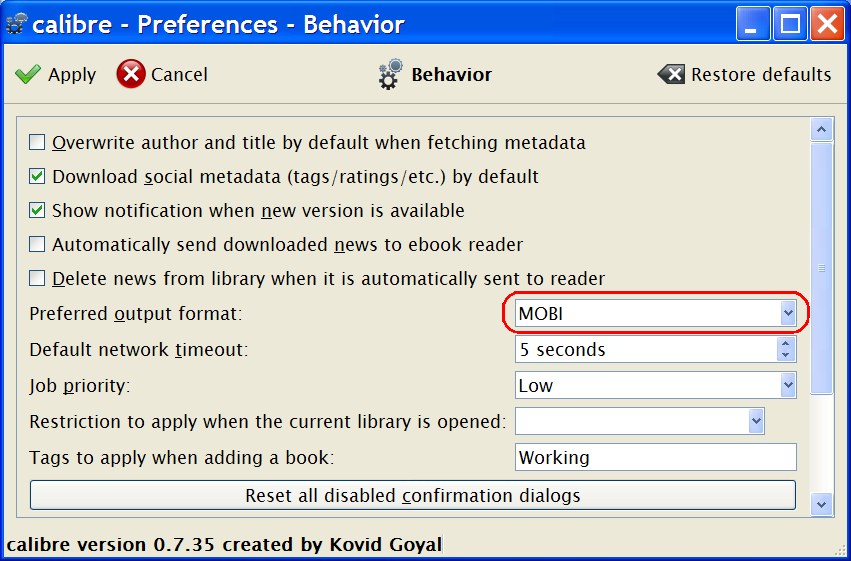This screenshot has width=851, height=561.
Task: Click the Tags to apply text field
Action: pos(655,458)
